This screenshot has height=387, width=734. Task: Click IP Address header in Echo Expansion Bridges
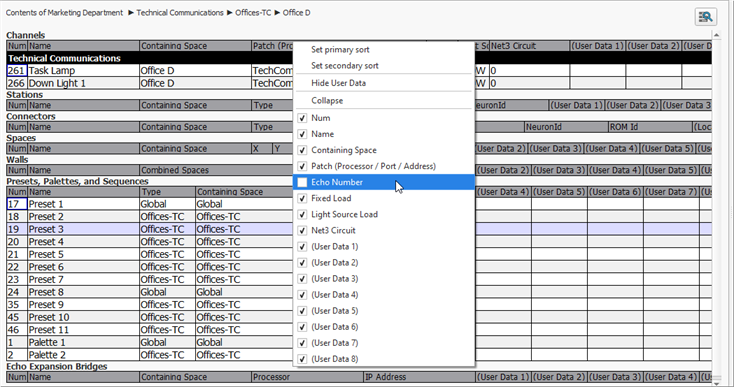[419, 377]
